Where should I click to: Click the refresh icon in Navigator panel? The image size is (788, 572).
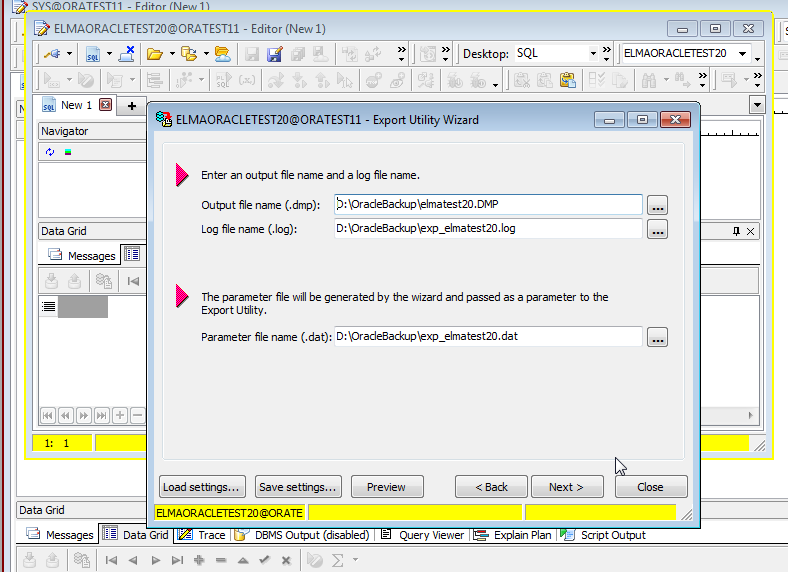(x=50, y=152)
